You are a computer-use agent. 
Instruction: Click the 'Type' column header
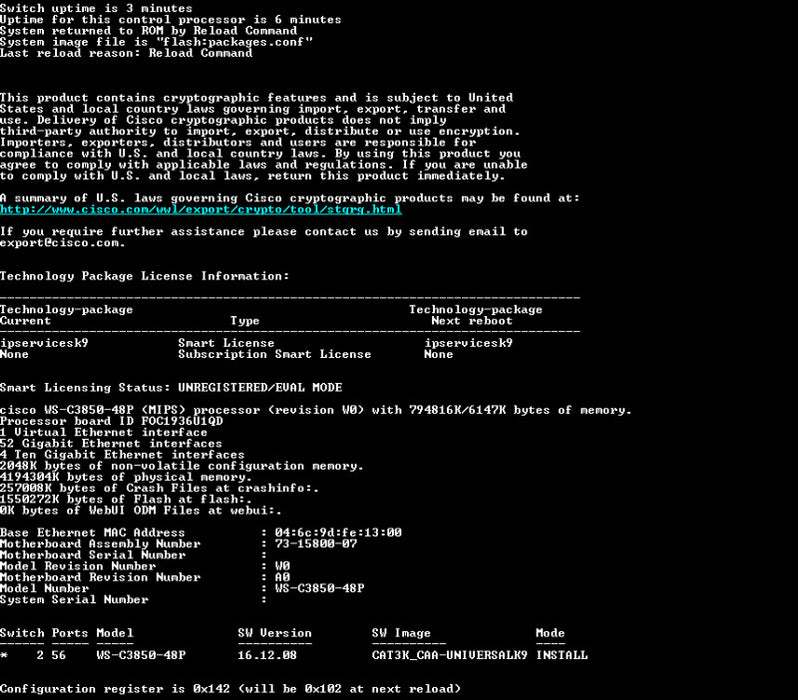pyautogui.click(x=245, y=321)
